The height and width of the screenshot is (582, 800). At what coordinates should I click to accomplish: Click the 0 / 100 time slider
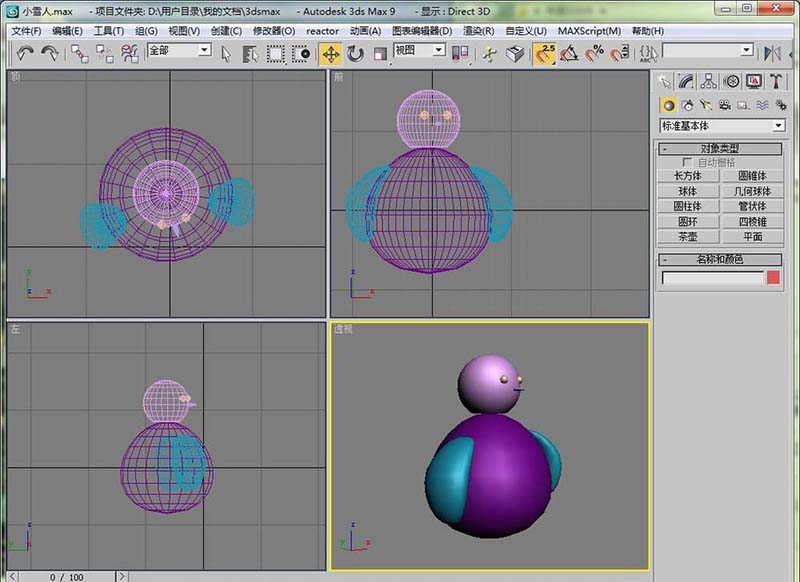(66, 577)
